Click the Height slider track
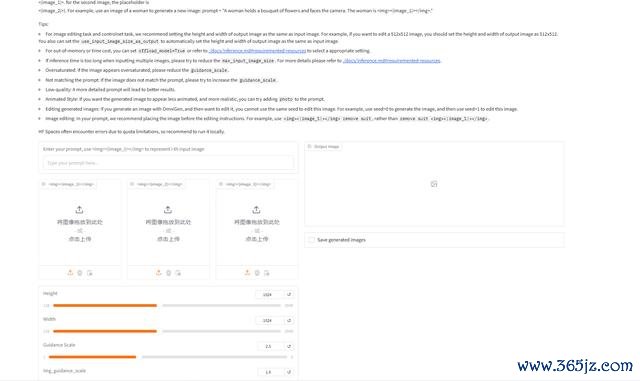This screenshot has width=640, height=381. (167, 305)
